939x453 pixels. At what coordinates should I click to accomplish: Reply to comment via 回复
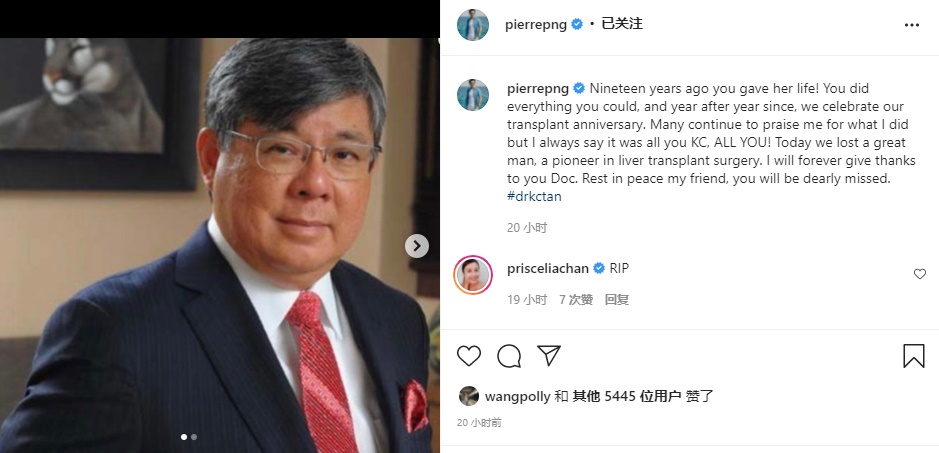pos(617,300)
